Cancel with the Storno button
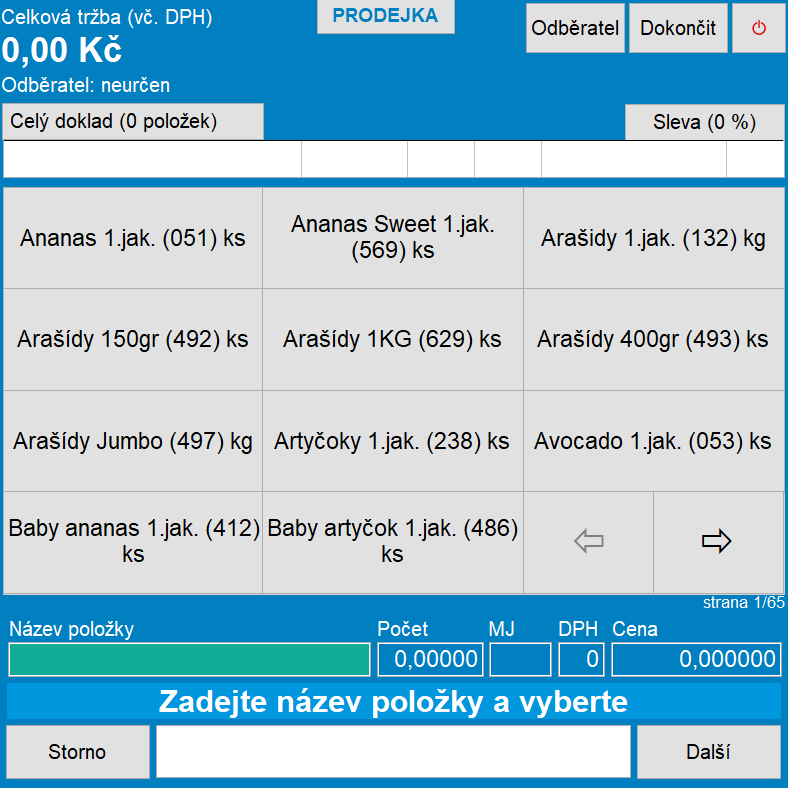This screenshot has width=788, height=788. [77, 752]
